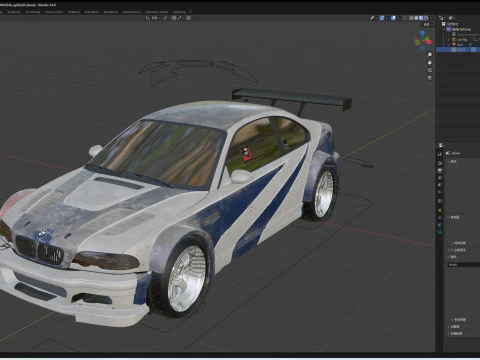Switch viewport shading to material preview

(x=421, y=18)
